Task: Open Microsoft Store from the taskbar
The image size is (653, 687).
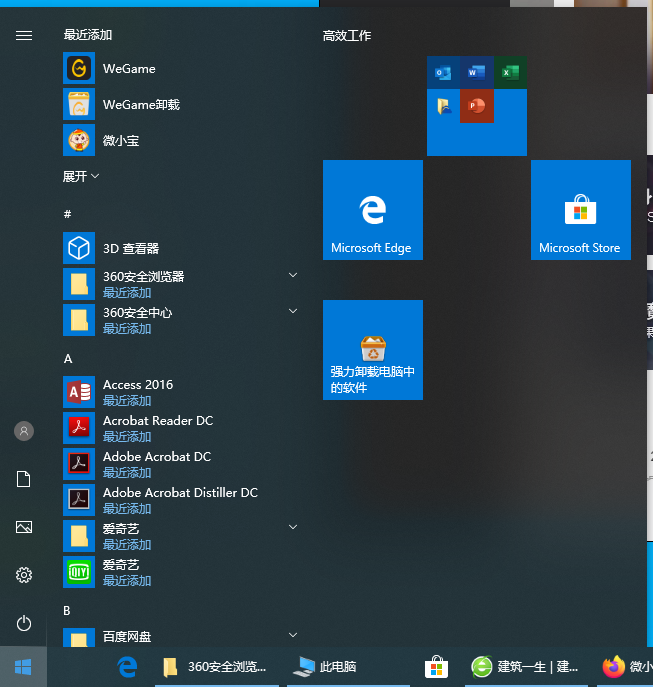Action: click(x=437, y=667)
